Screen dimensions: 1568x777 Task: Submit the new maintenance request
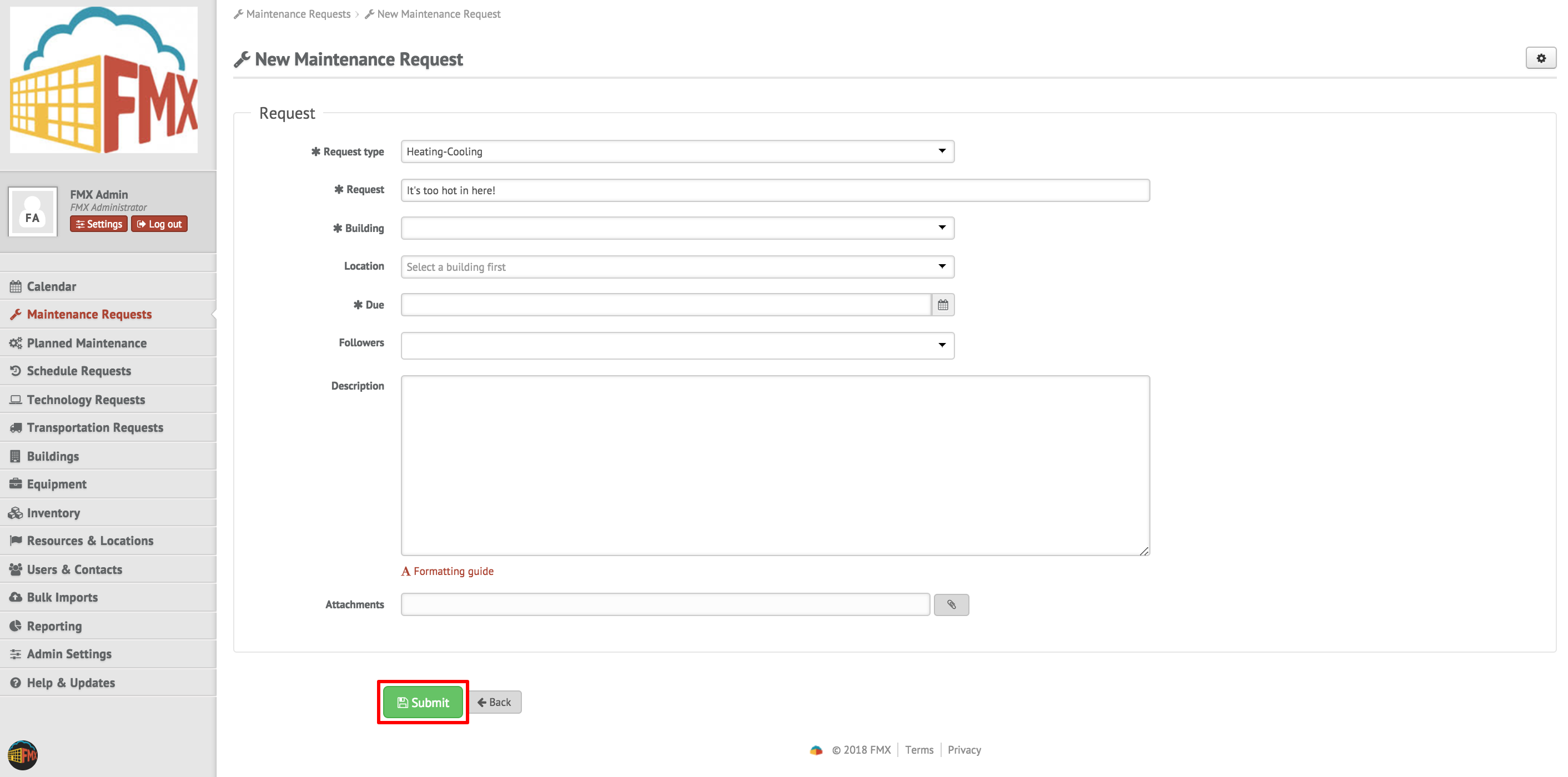point(423,702)
